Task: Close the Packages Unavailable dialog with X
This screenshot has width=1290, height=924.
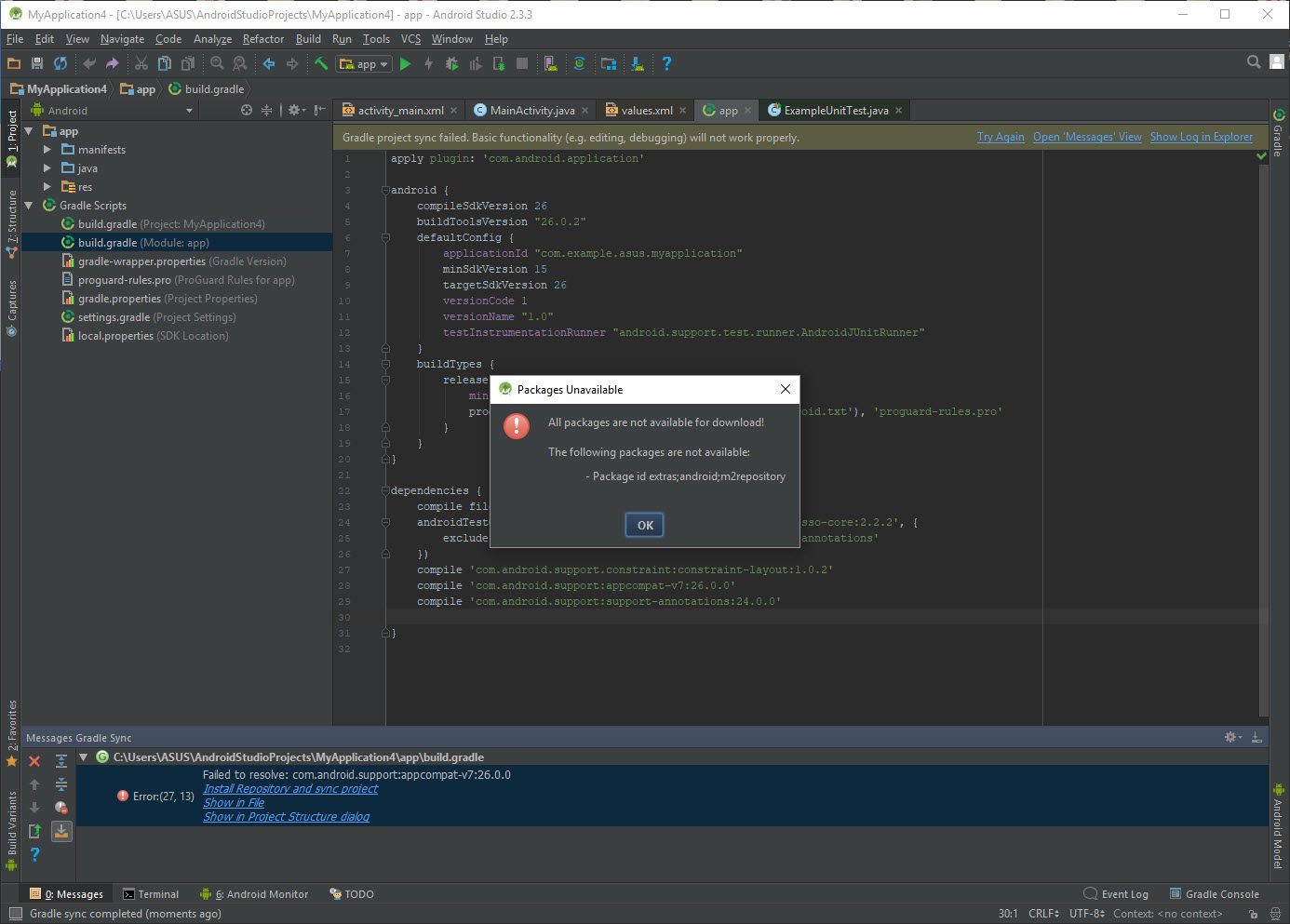Action: [x=786, y=389]
